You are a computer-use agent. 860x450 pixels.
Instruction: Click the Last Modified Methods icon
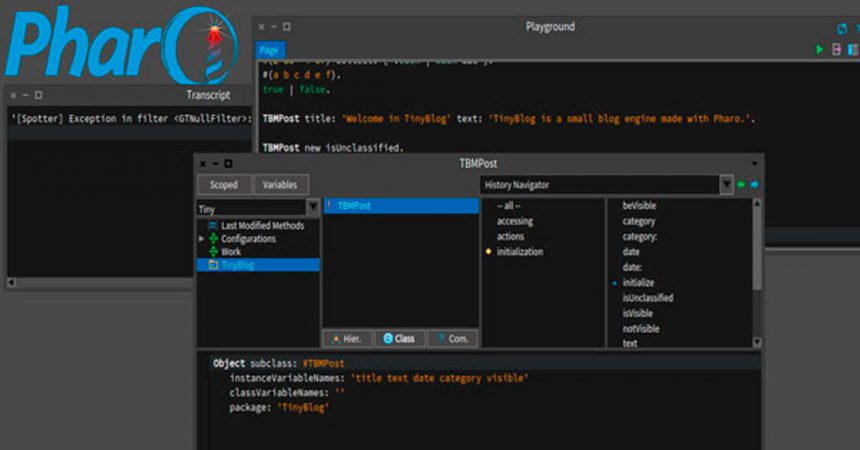(x=212, y=226)
